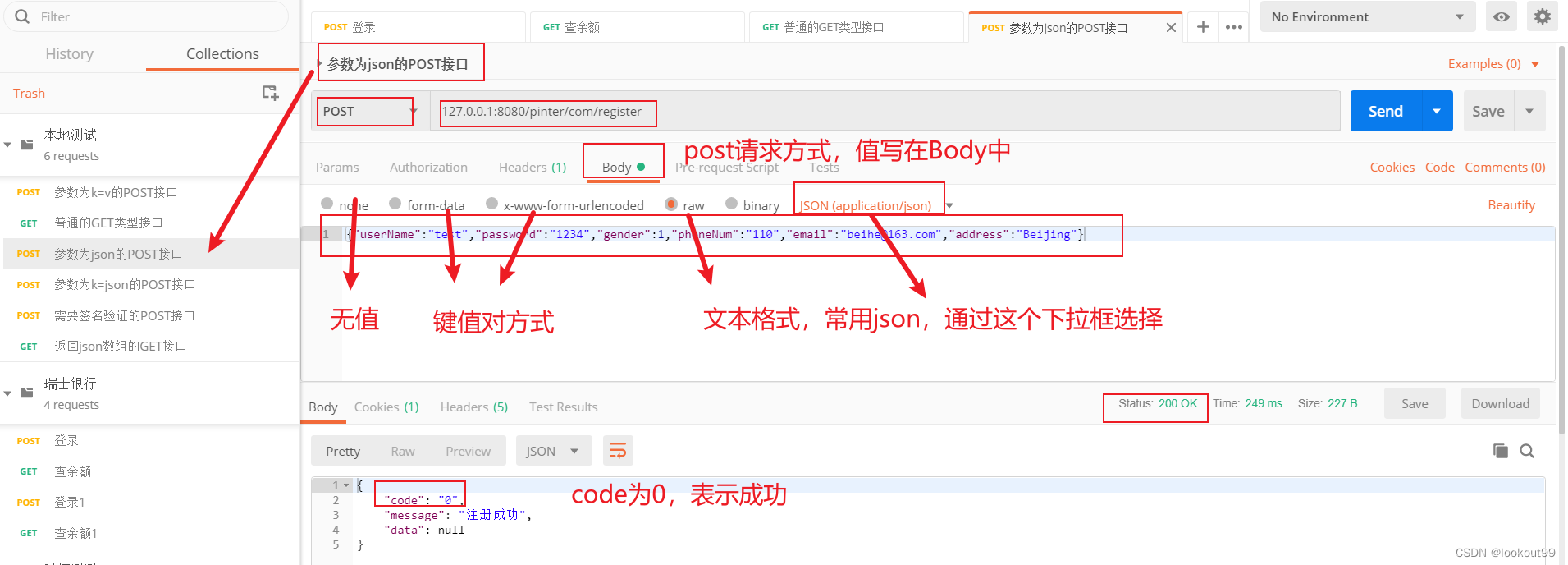
Task: Click the Filter search field
Action: [148, 16]
